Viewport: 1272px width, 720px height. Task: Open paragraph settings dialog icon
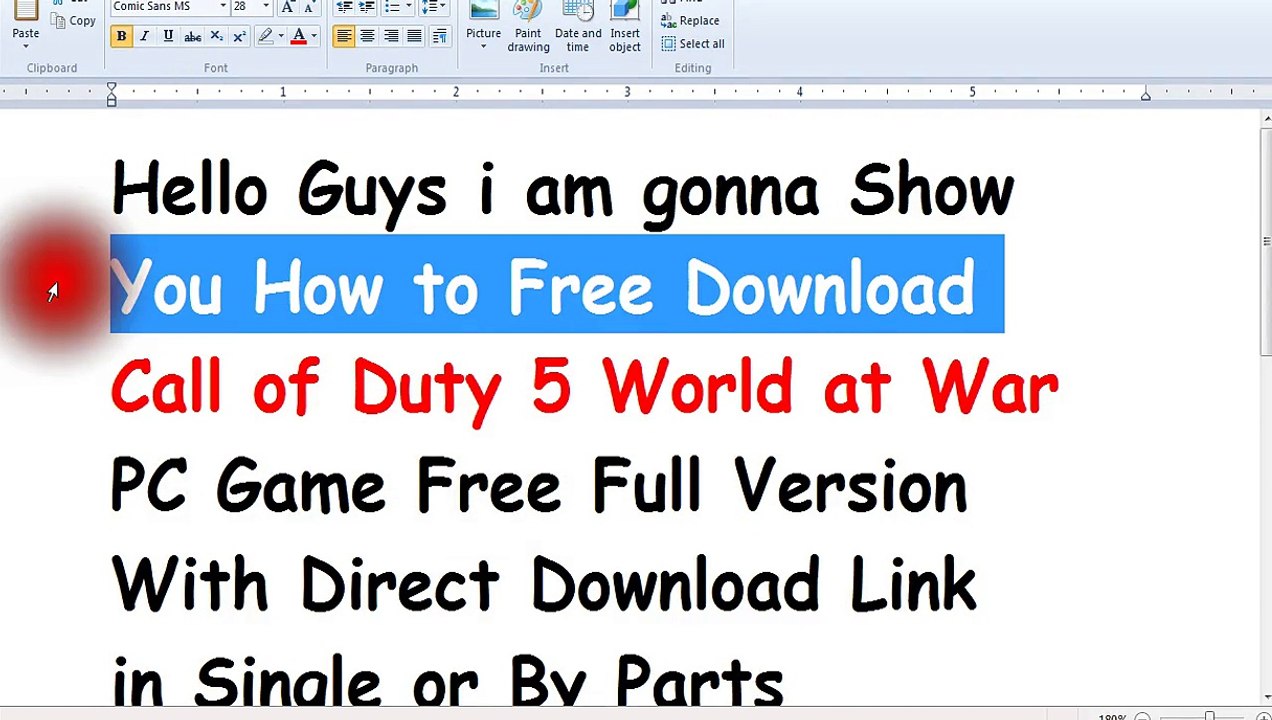pyautogui.click(x=439, y=37)
